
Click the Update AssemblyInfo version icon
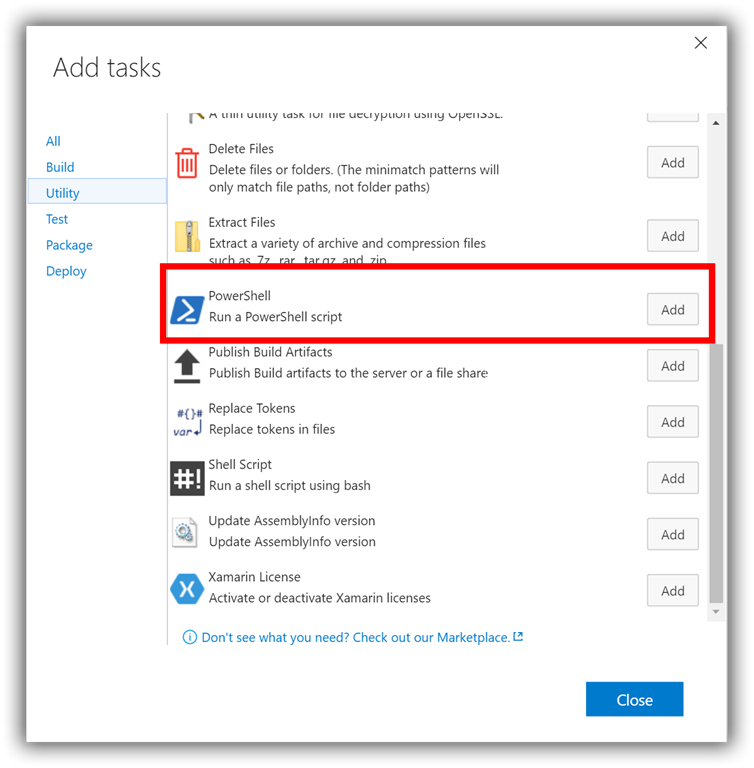click(x=185, y=533)
